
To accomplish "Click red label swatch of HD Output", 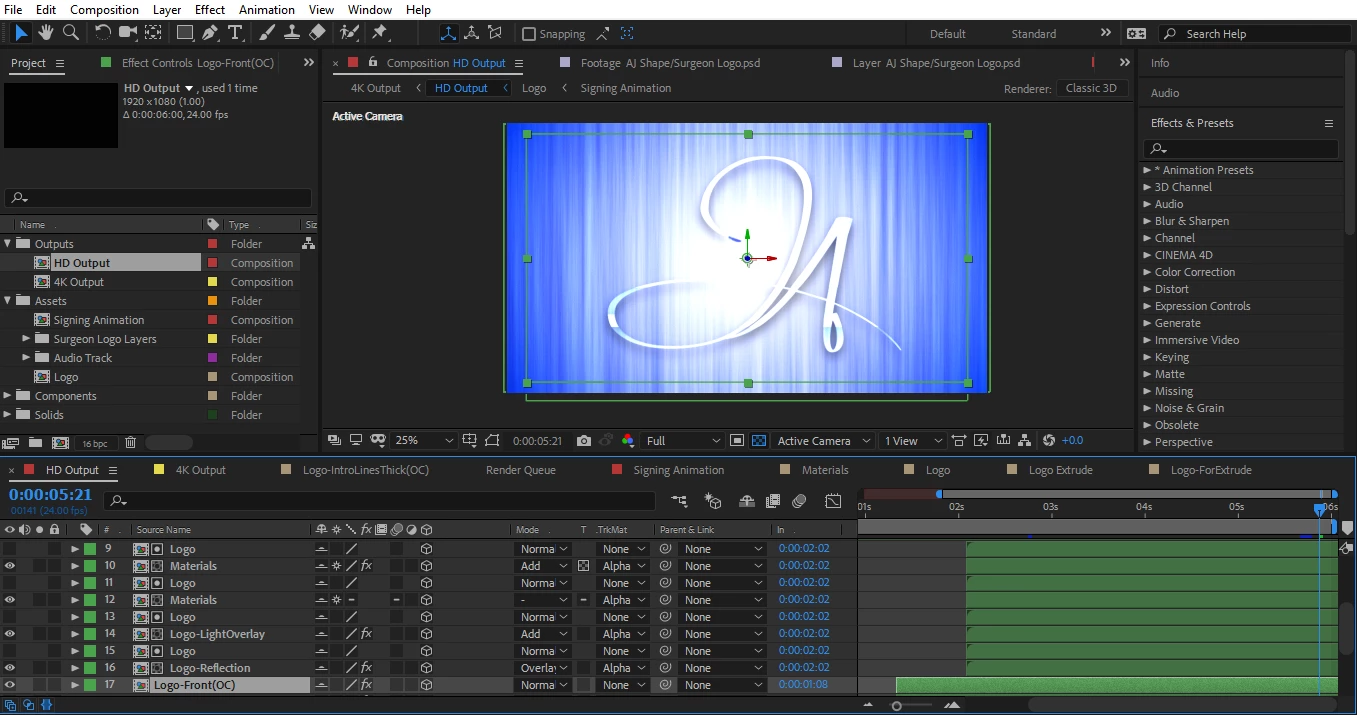I will [x=212, y=263].
